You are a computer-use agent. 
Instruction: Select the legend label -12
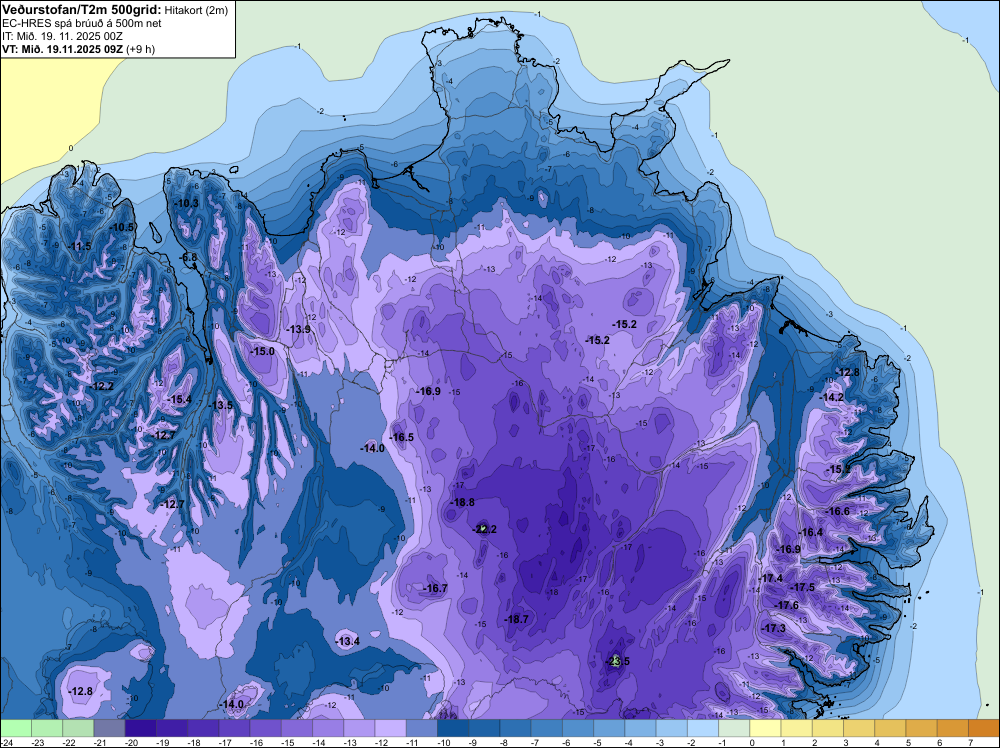click(x=381, y=742)
